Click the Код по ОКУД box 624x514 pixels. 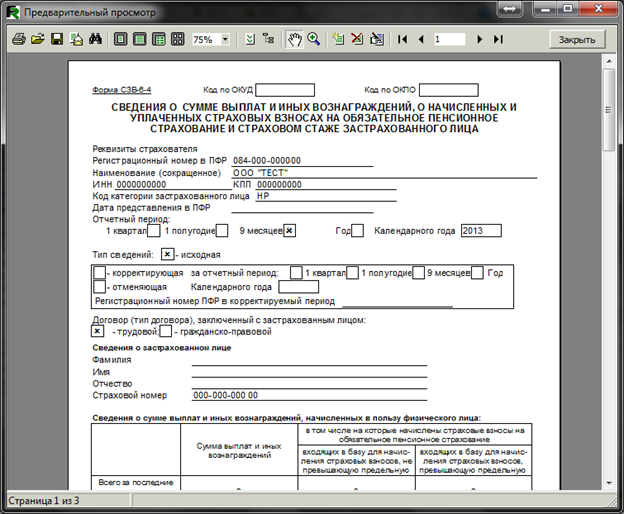click(x=285, y=90)
